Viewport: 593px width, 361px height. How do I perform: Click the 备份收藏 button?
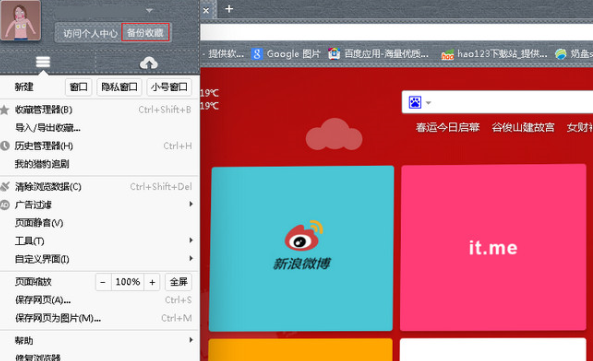pos(145,33)
